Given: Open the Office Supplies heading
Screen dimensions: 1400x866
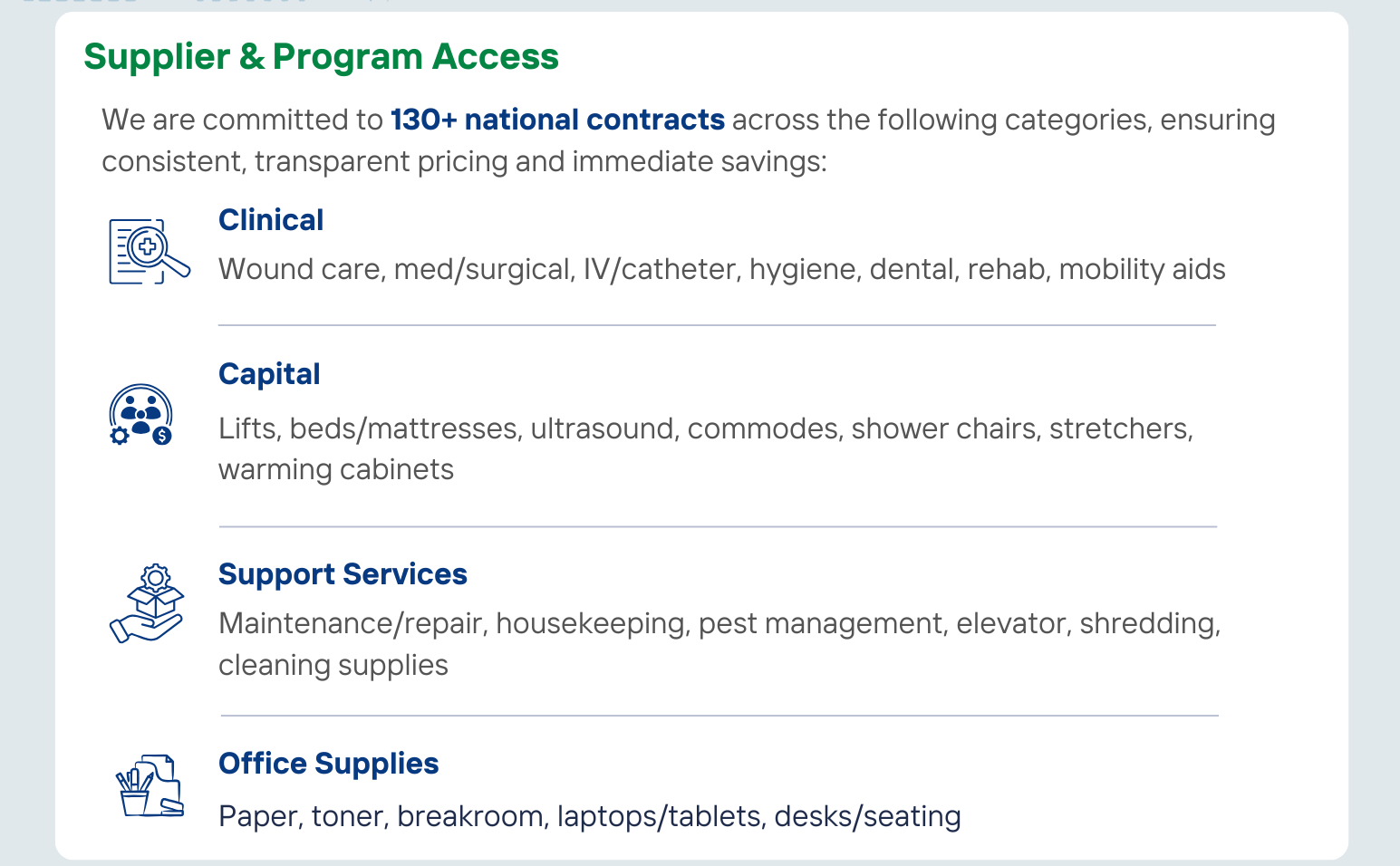Looking at the screenshot, I should click(328, 764).
